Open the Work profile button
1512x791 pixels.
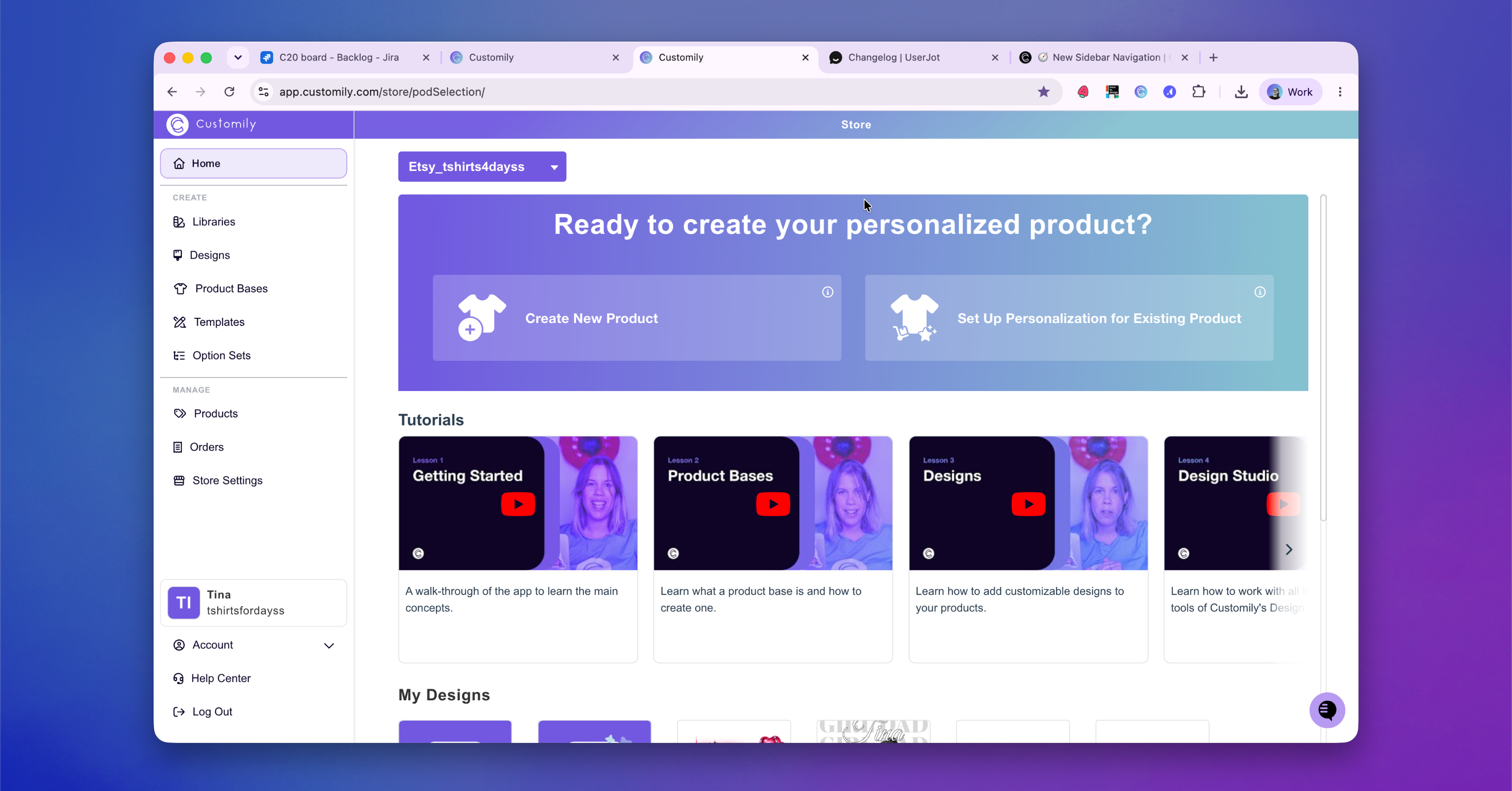pos(1290,92)
